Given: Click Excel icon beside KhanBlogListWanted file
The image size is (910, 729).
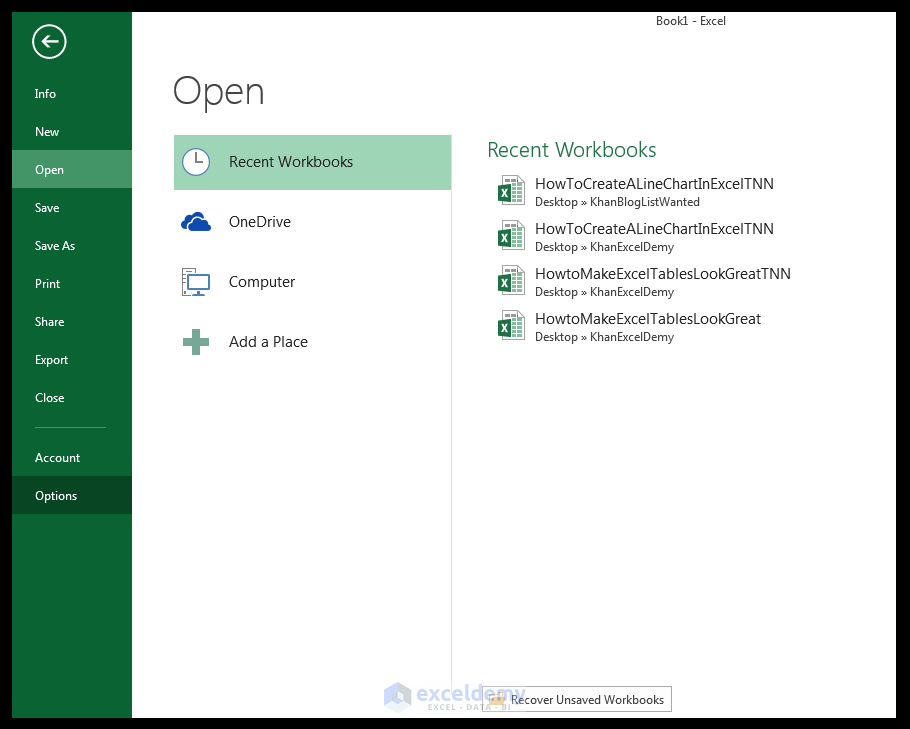Looking at the screenshot, I should point(511,190).
